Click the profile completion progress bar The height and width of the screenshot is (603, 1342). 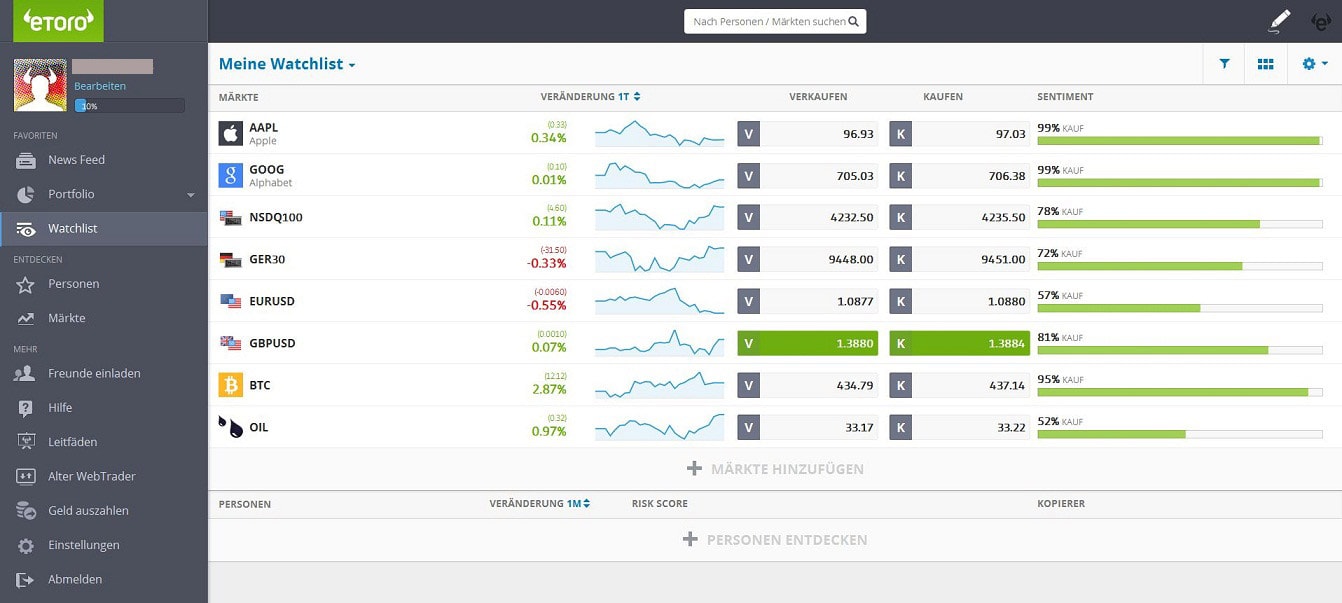point(129,105)
